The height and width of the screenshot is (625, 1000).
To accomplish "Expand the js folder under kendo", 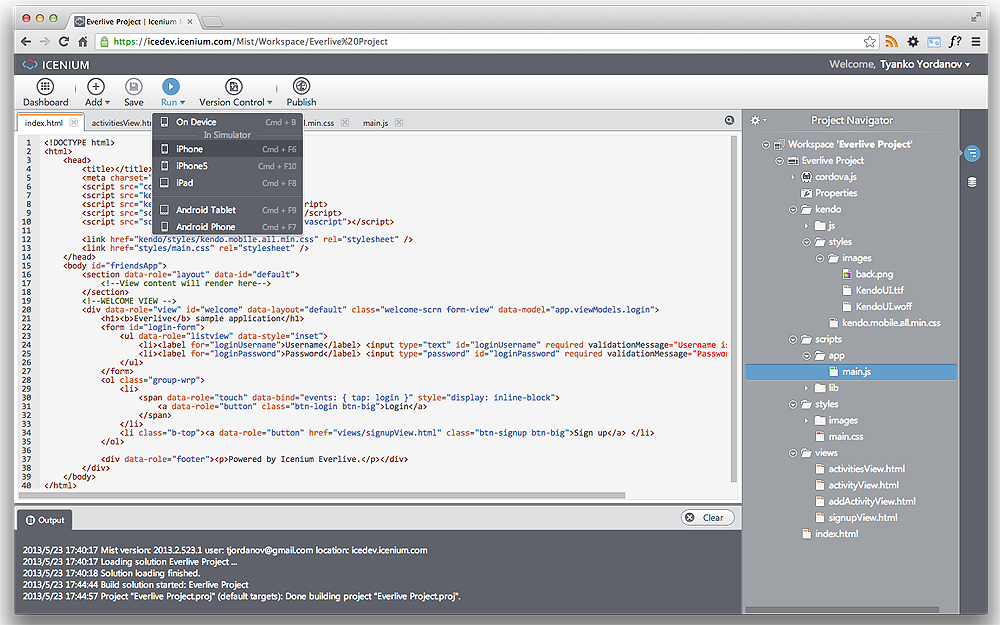I will coord(806,226).
